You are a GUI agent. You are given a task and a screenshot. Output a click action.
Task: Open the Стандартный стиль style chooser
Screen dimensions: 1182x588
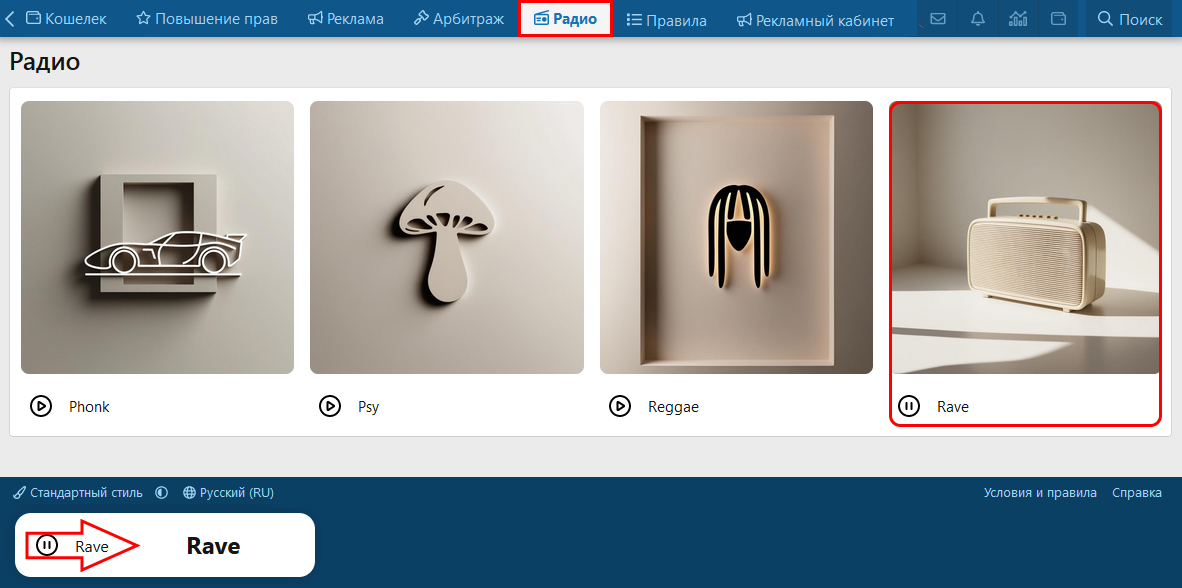(78, 492)
